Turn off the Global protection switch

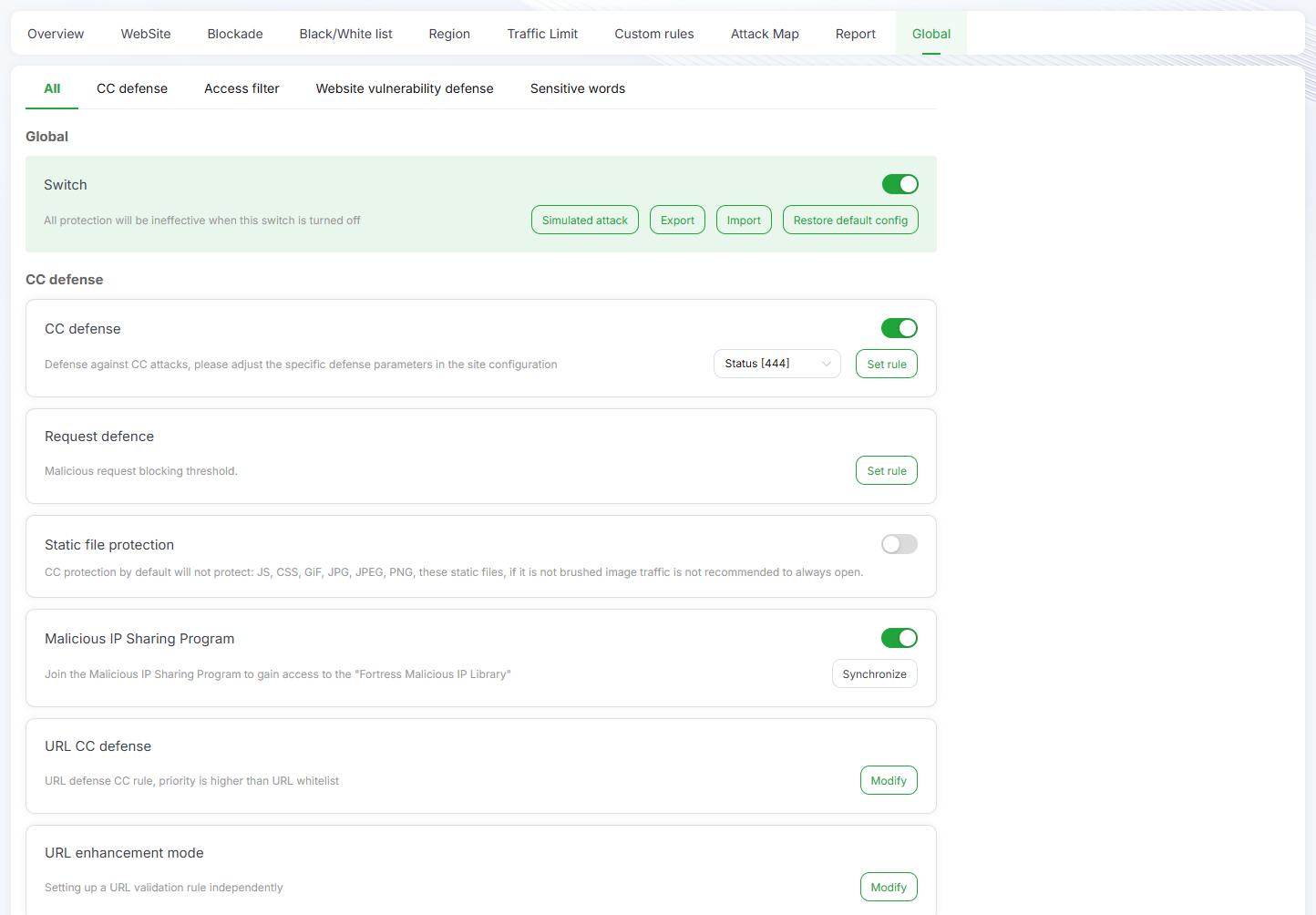[x=900, y=184]
